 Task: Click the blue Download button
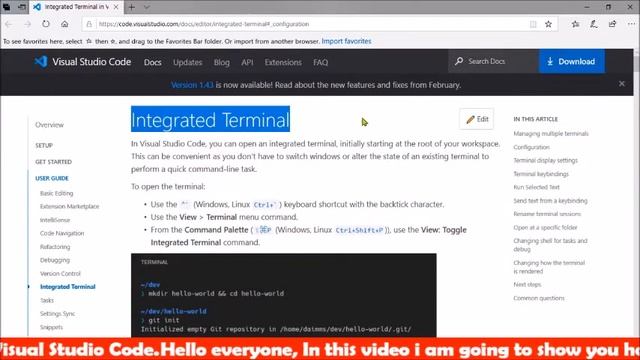tap(572, 62)
